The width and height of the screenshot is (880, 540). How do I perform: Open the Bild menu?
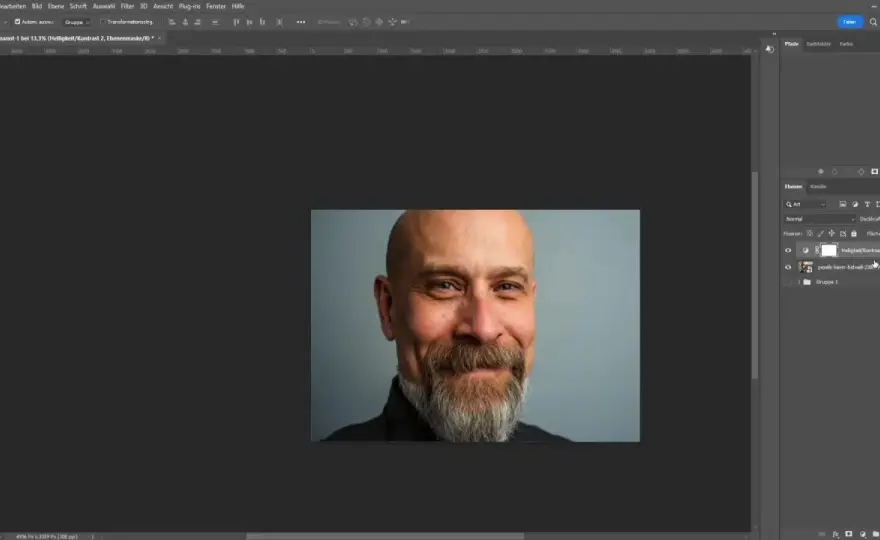(x=36, y=6)
